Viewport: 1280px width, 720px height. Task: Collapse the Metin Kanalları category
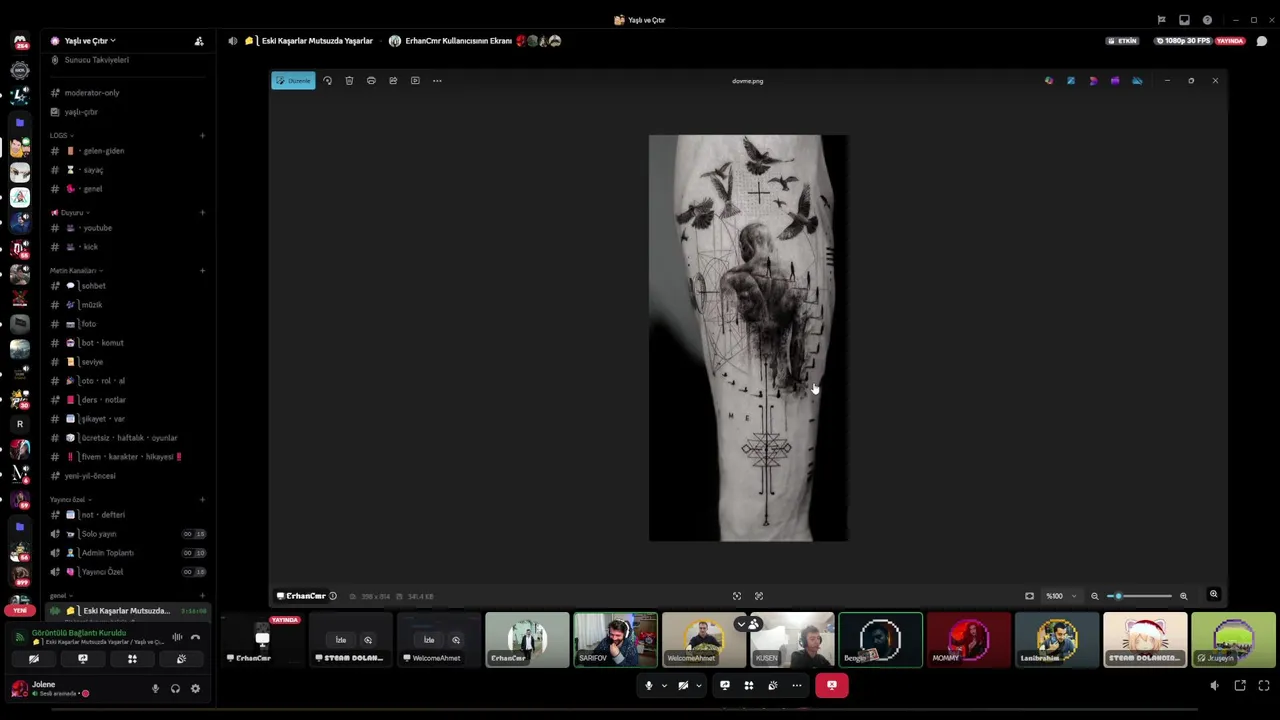coord(76,270)
